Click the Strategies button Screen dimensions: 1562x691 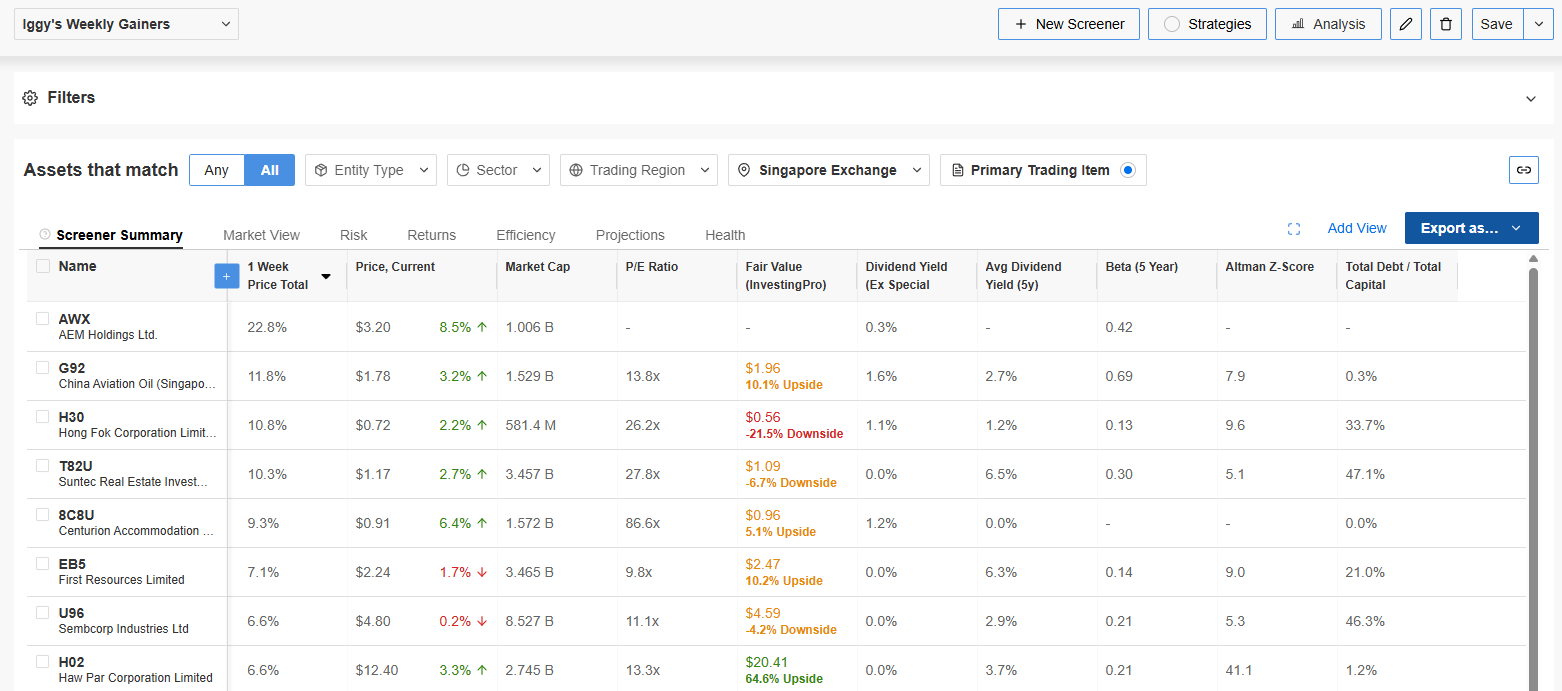(1207, 24)
